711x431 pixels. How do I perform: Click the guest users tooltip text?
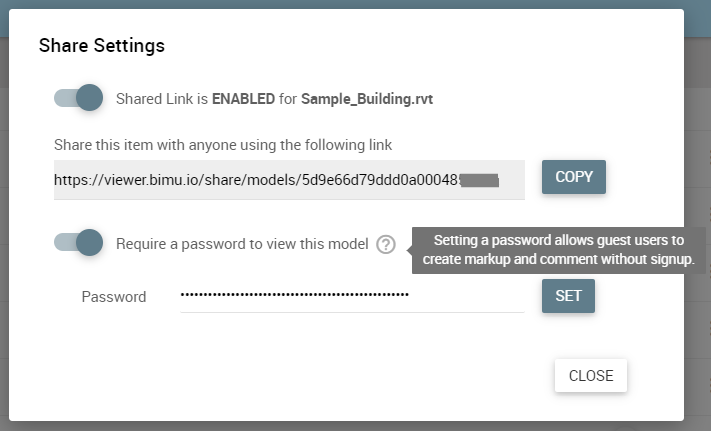559,250
